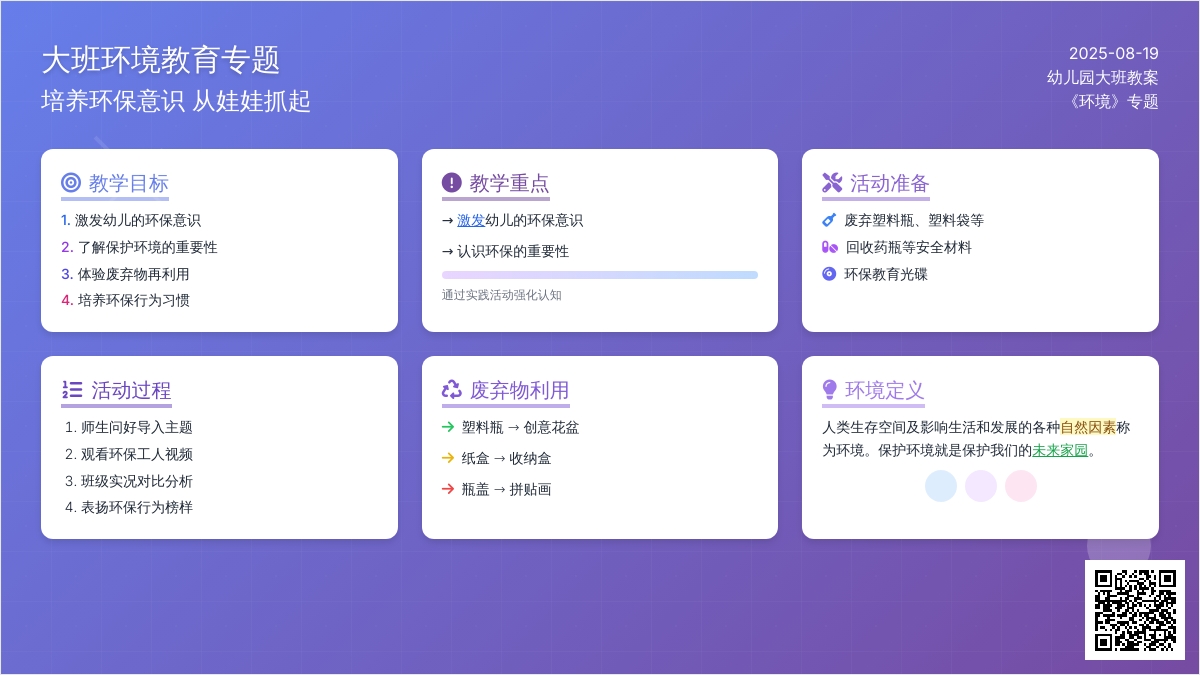Click the 废弃物利用 card heading

click(x=506, y=391)
